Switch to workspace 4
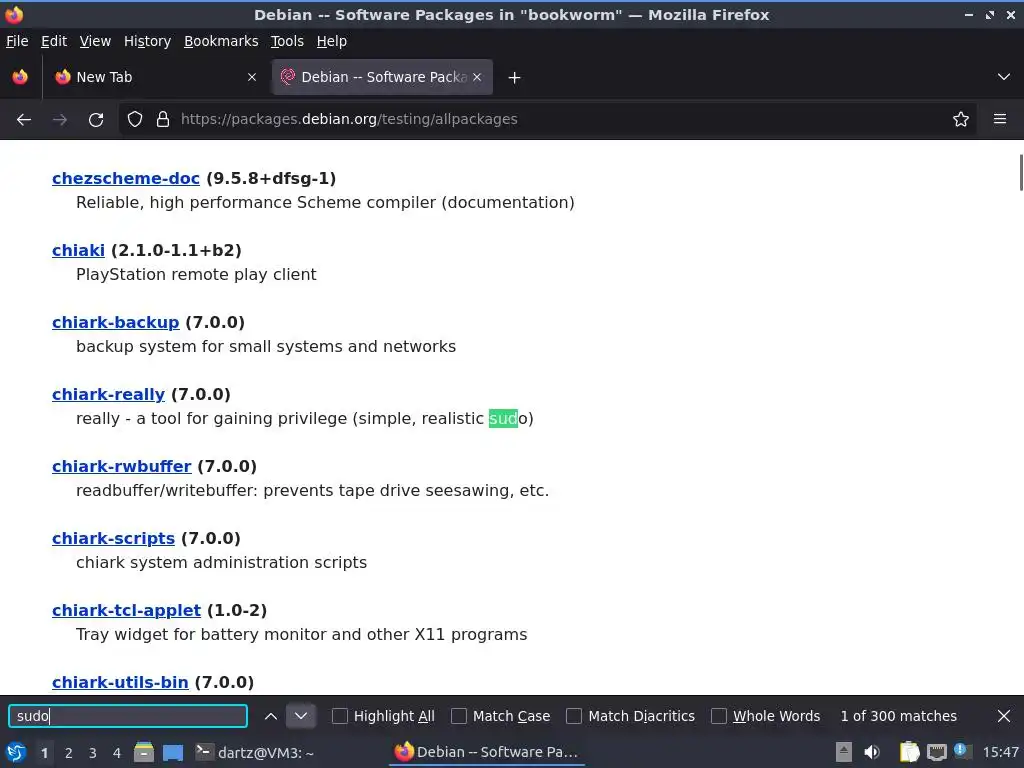The image size is (1024, 768). coord(117,753)
